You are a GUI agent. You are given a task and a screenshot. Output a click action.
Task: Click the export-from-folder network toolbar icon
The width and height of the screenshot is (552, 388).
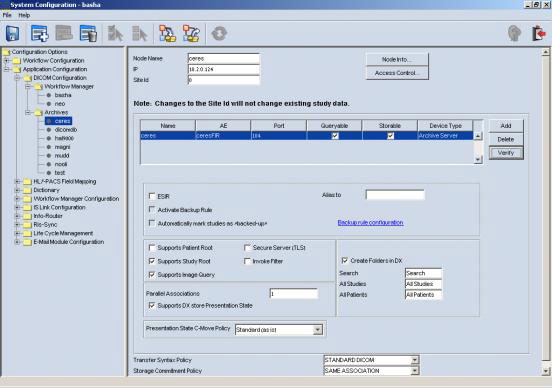pyautogui.click(x=191, y=33)
